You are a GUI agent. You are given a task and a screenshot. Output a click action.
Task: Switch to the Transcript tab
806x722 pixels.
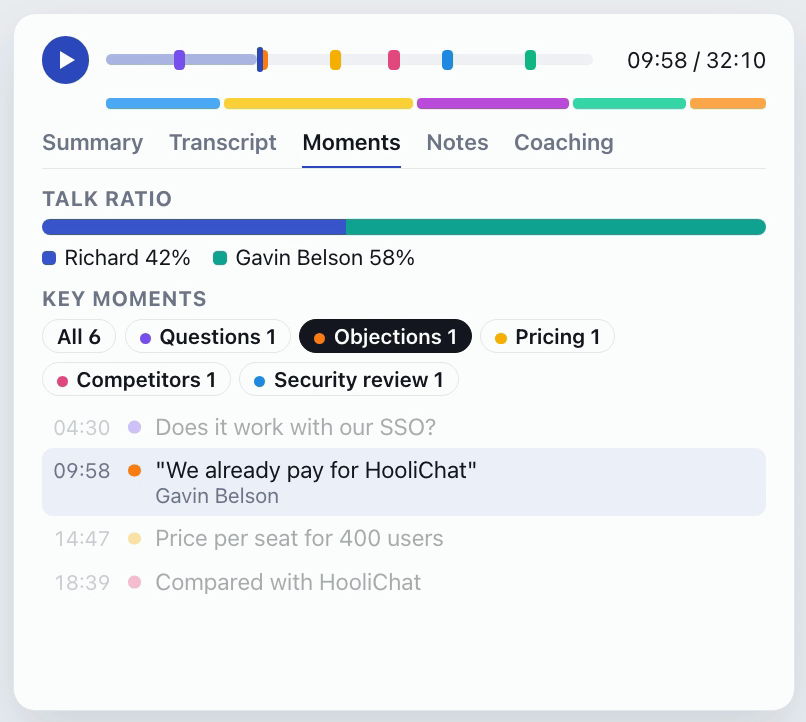(x=223, y=143)
